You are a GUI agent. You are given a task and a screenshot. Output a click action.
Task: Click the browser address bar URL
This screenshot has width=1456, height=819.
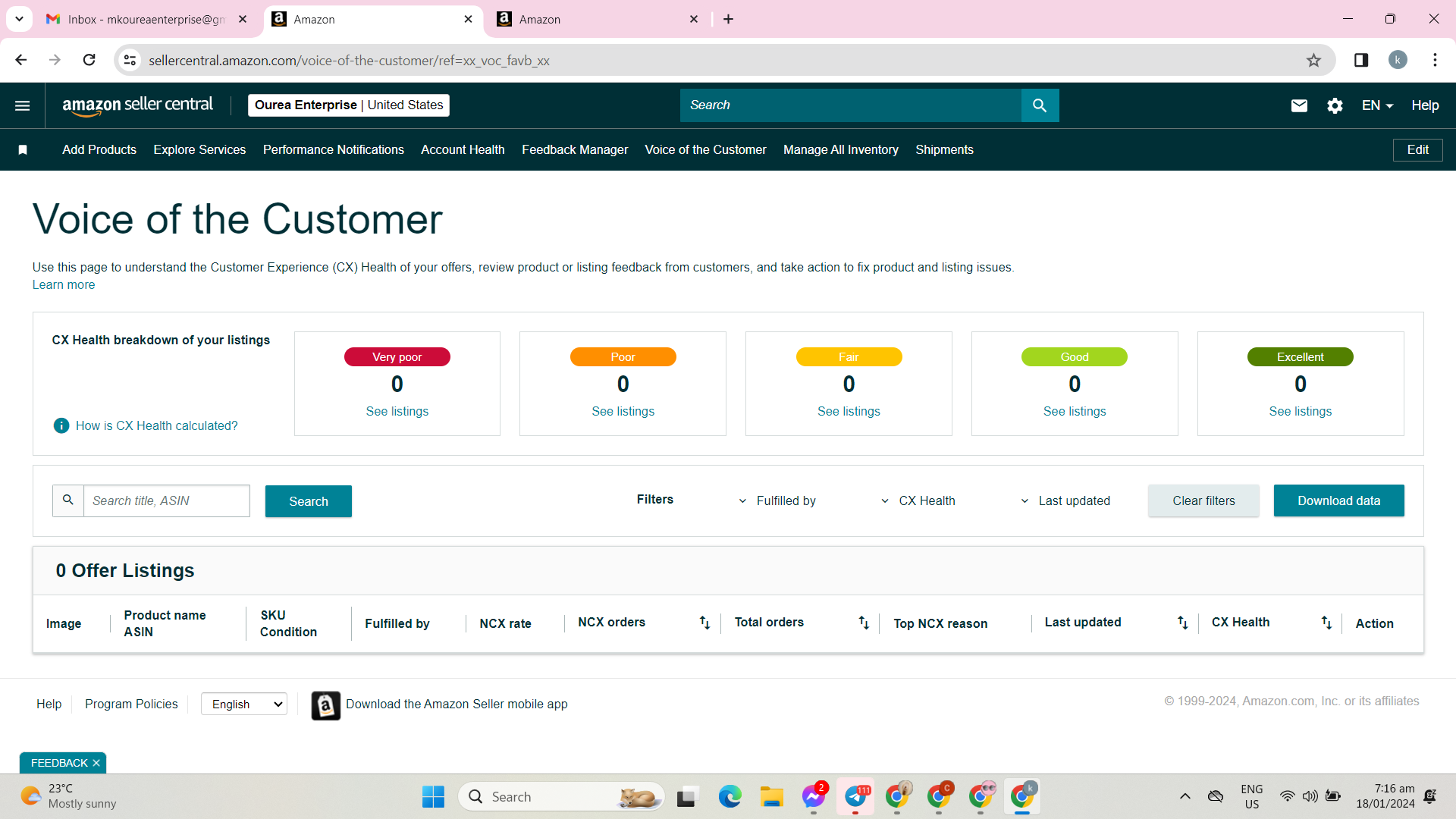(x=349, y=61)
